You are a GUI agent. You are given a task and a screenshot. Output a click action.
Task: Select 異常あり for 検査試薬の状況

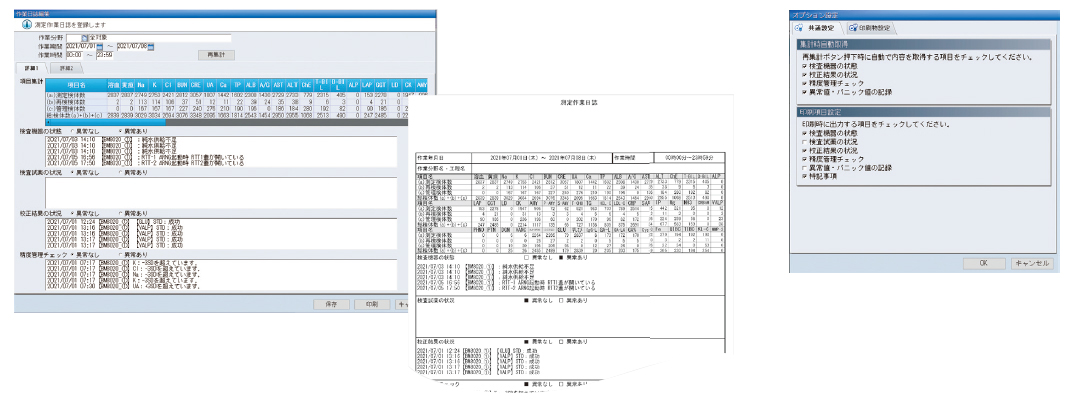[120, 172]
